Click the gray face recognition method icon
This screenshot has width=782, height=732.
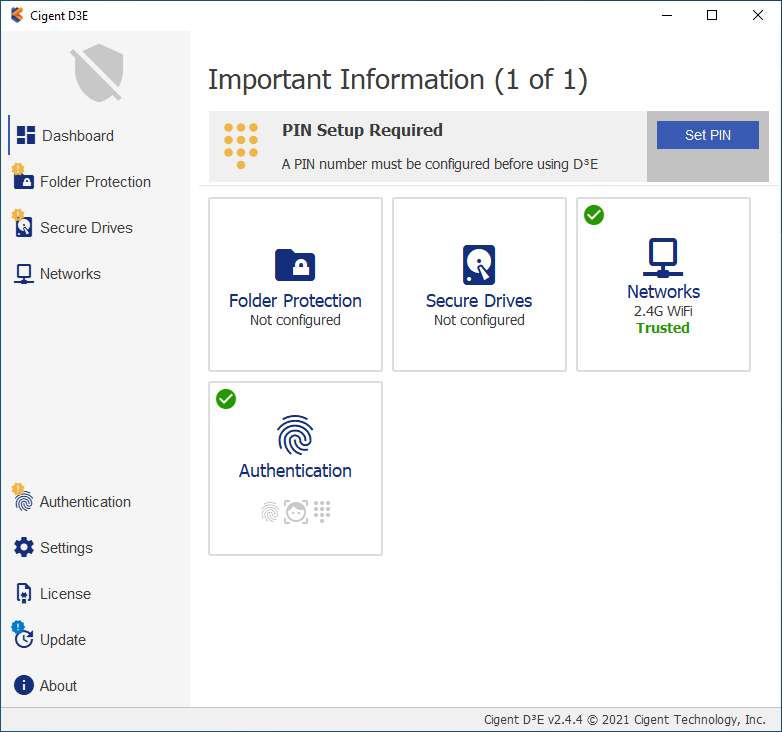pos(296,512)
